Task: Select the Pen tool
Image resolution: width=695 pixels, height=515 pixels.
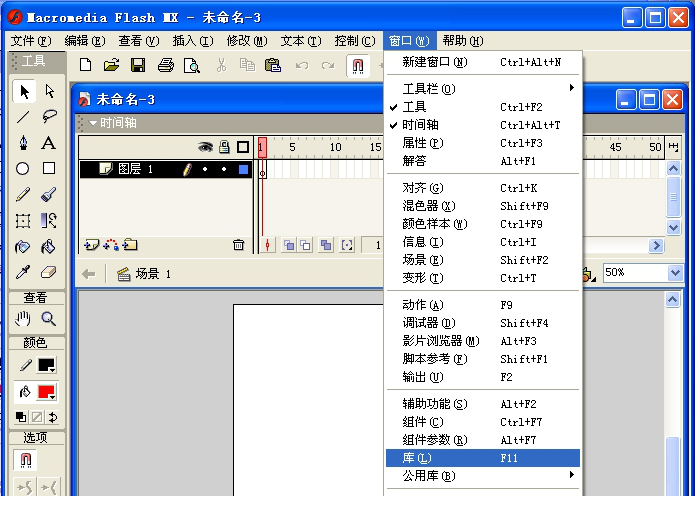Action: (x=23, y=143)
